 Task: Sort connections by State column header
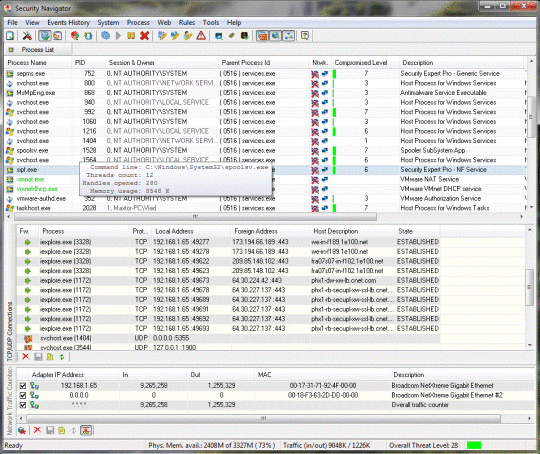pyautogui.click(x=417, y=231)
